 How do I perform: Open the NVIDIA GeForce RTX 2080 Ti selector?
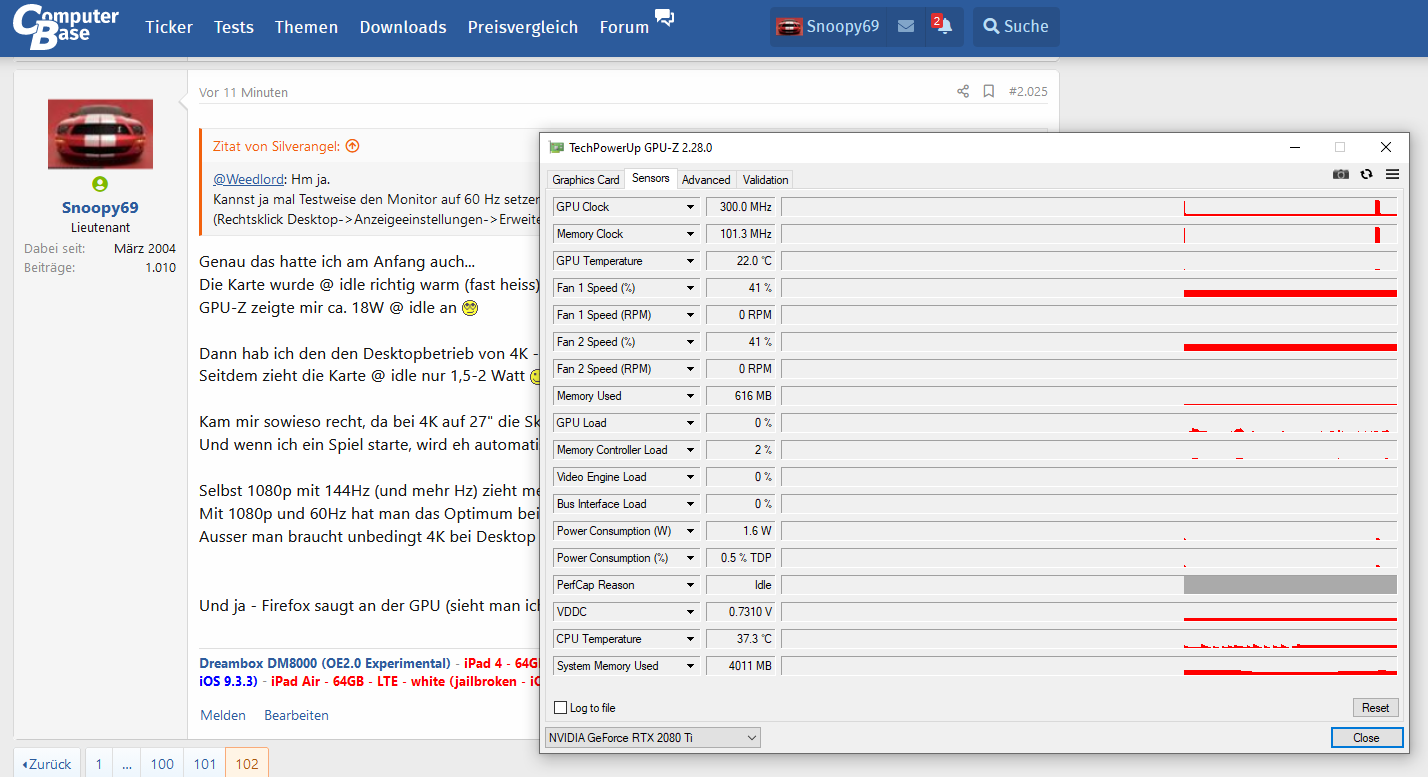[652, 738]
